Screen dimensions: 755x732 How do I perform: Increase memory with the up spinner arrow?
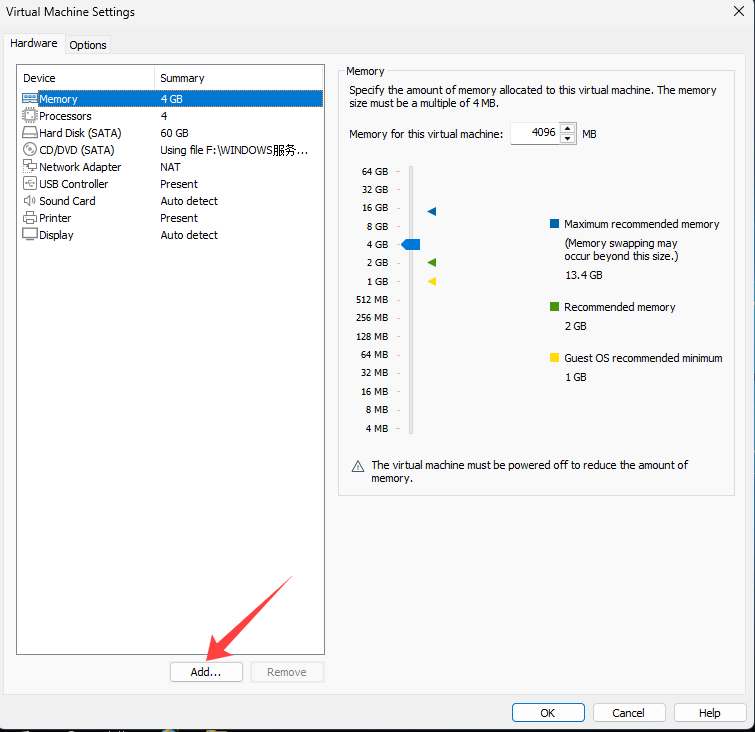(568, 129)
